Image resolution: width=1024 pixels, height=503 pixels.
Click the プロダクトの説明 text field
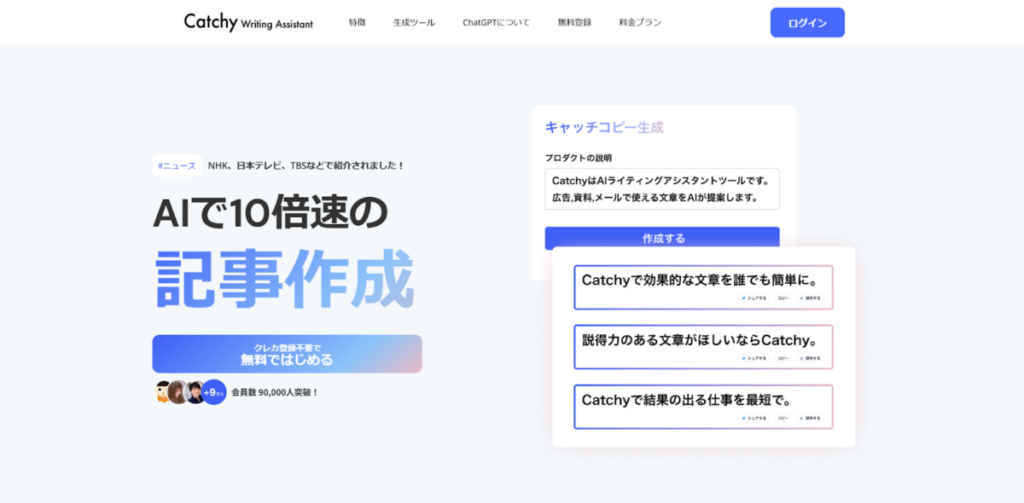[x=661, y=189]
